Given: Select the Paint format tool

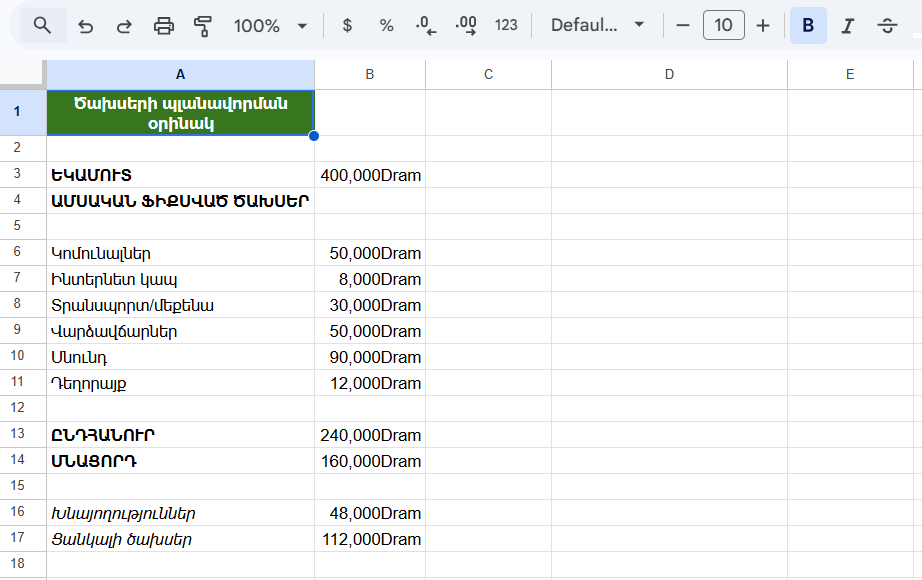Looking at the screenshot, I should (201, 25).
